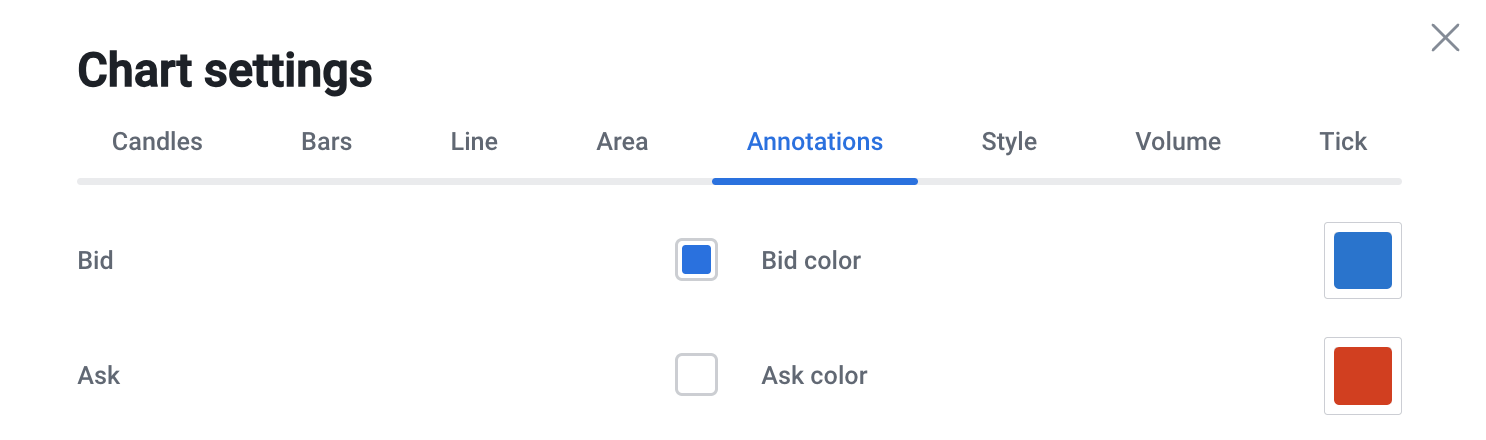Close the Chart settings dialog

(x=1445, y=39)
